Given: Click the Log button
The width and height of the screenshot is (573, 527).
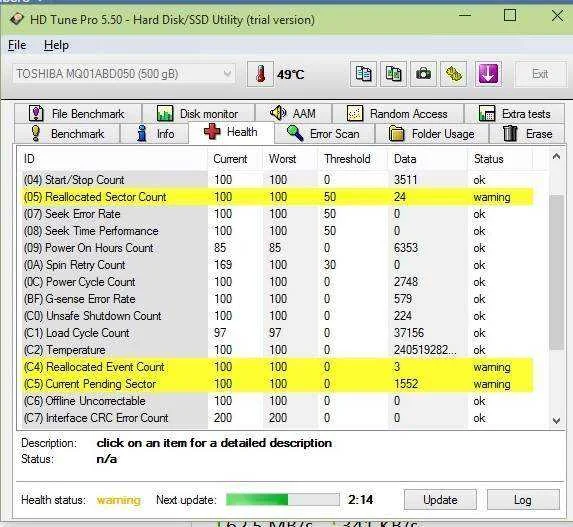Looking at the screenshot, I should click(x=523, y=500).
